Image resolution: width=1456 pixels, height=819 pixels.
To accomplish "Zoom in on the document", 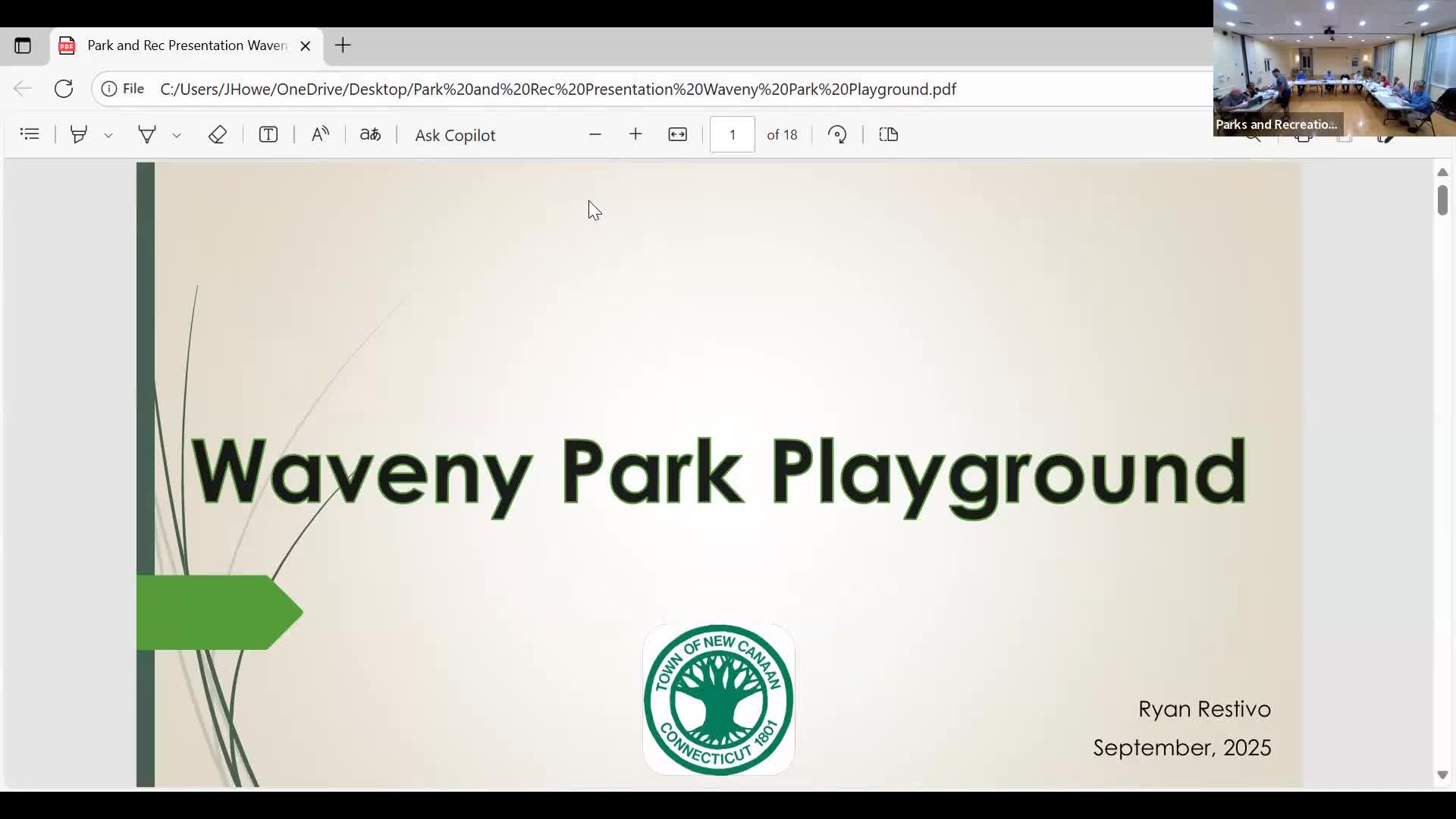I will coord(635,134).
